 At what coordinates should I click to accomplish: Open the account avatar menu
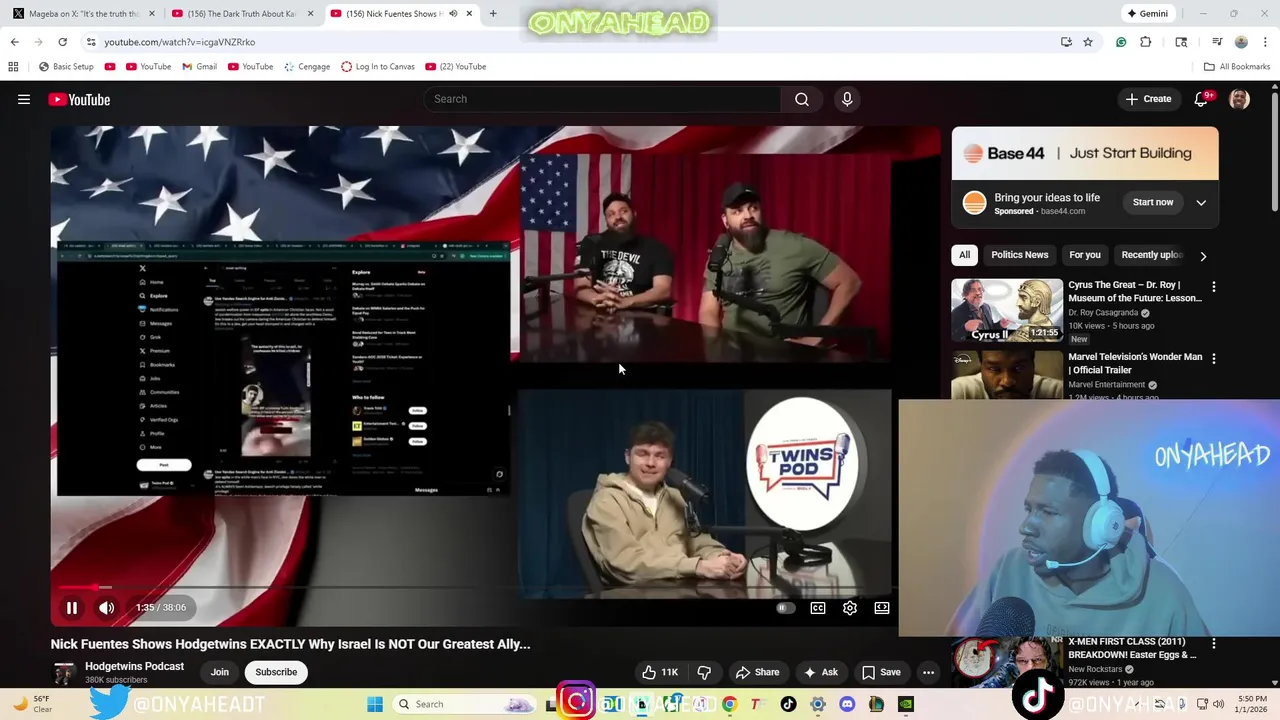[1239, 99]
